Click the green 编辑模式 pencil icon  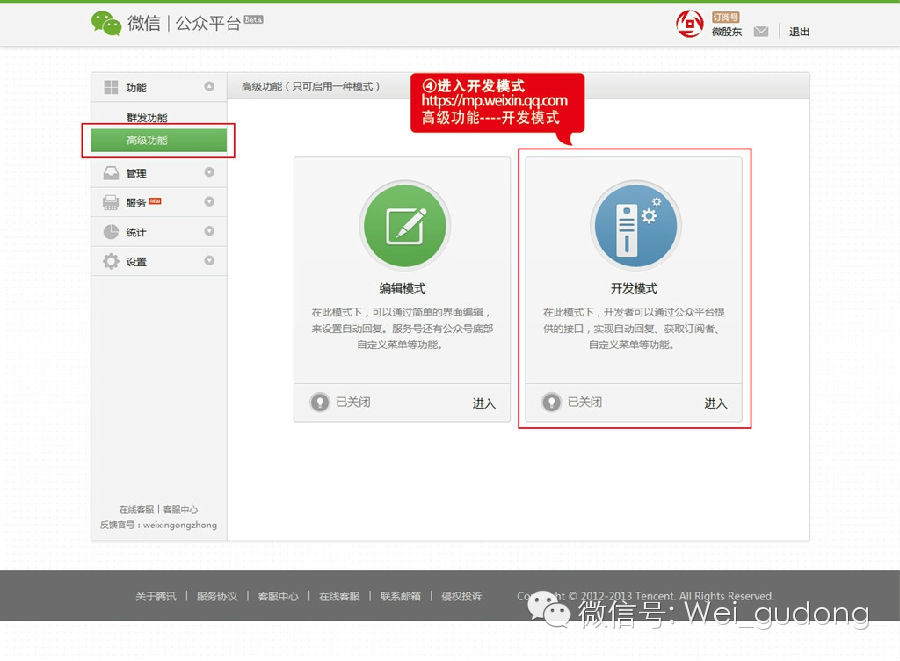click(x=405, y=224)
